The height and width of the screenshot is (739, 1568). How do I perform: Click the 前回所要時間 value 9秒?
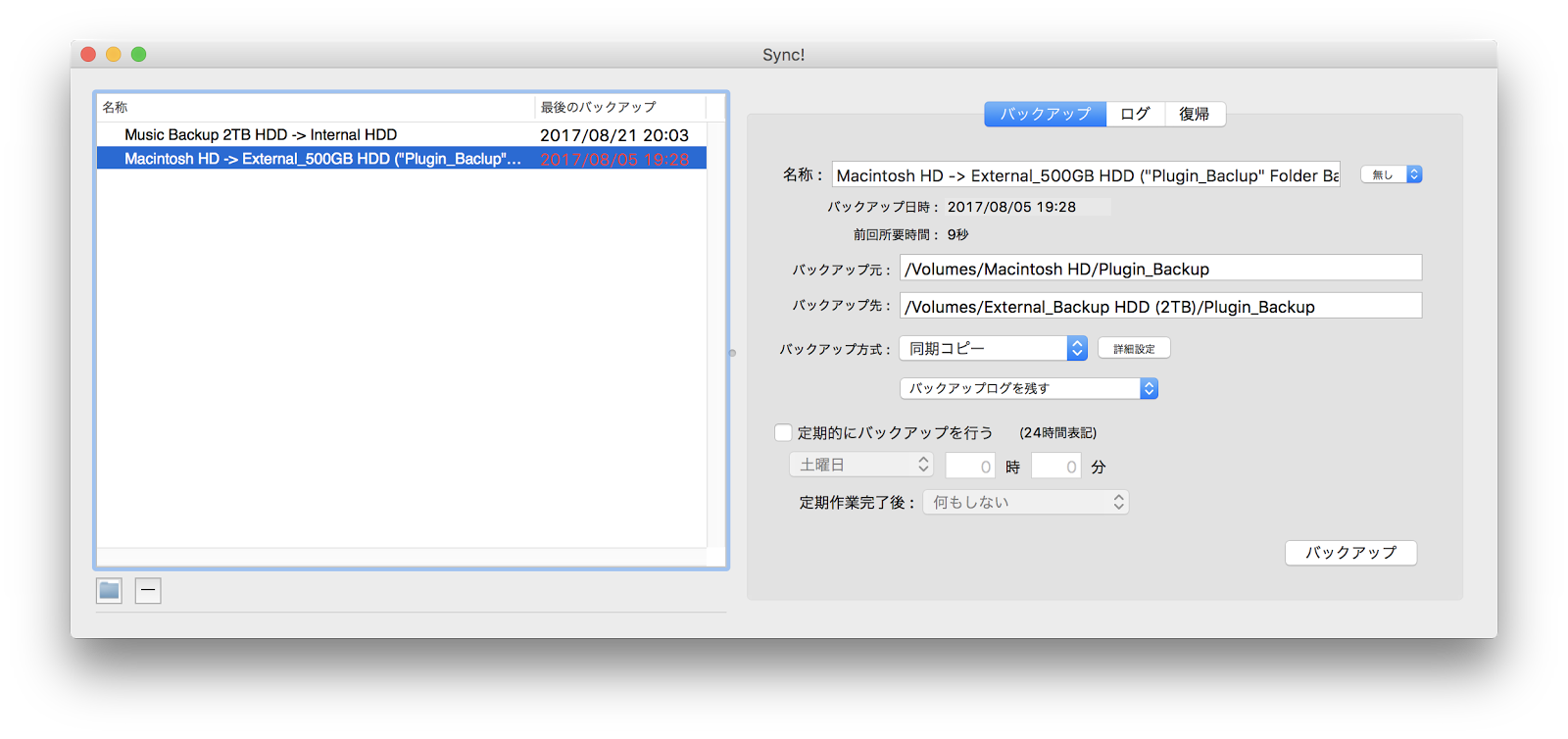[x=957, y=234]
